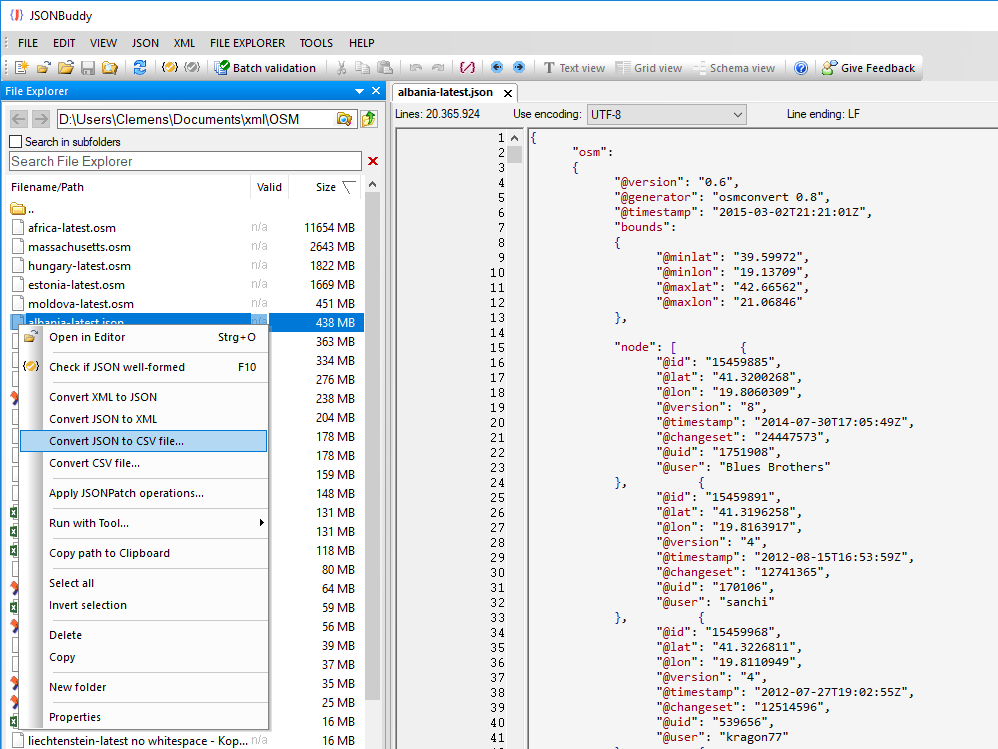
Task: Choose Convert JSON to CSV file from menu
Action: pos(143,441)
